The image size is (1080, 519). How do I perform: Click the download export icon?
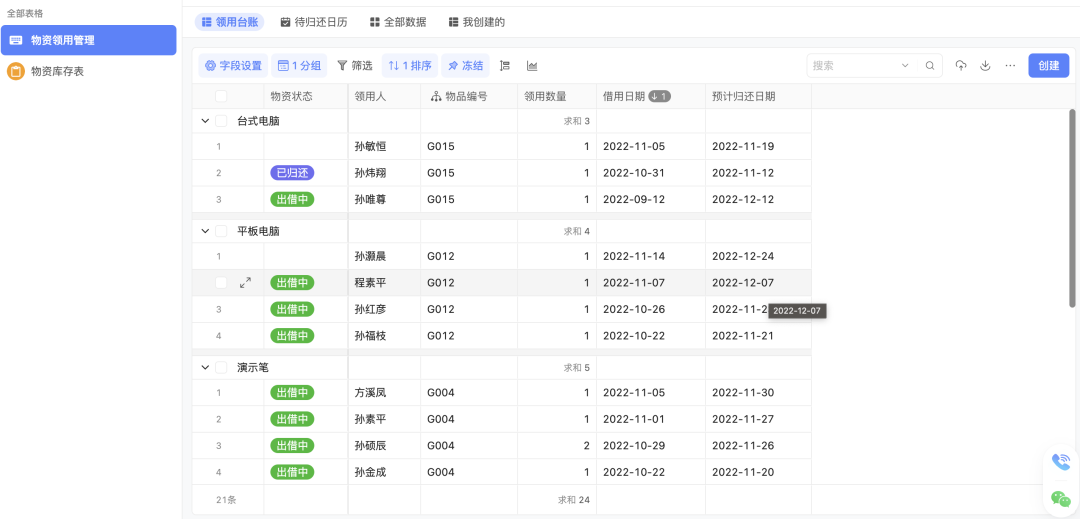(x=985, y=65)
